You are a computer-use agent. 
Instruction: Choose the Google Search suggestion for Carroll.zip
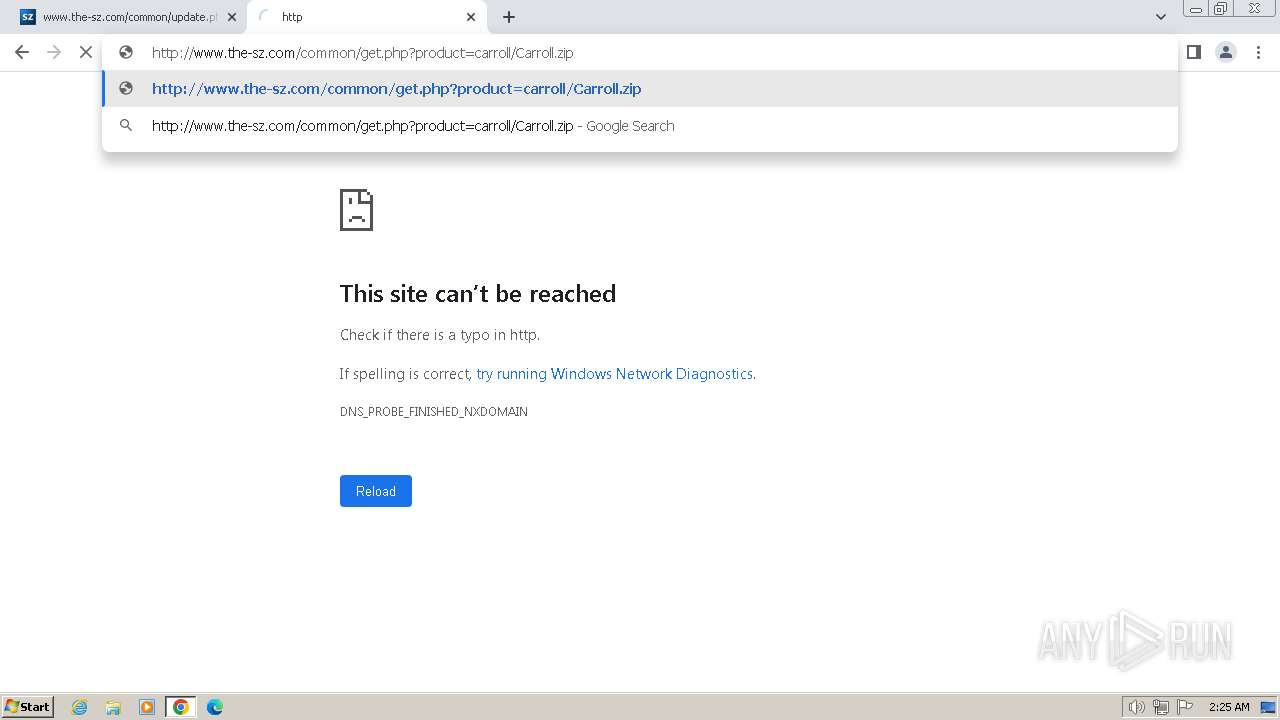640,126
